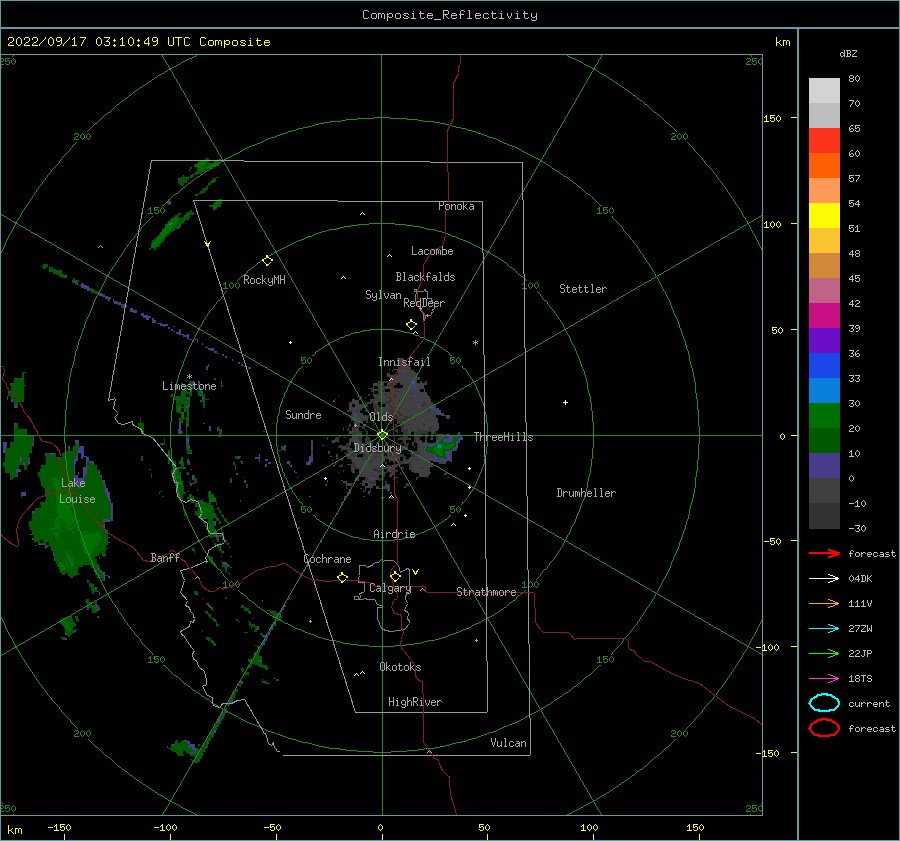Viewport: 900px width, 841px height.
Task: Click the Sundre label
Action: 303,414
